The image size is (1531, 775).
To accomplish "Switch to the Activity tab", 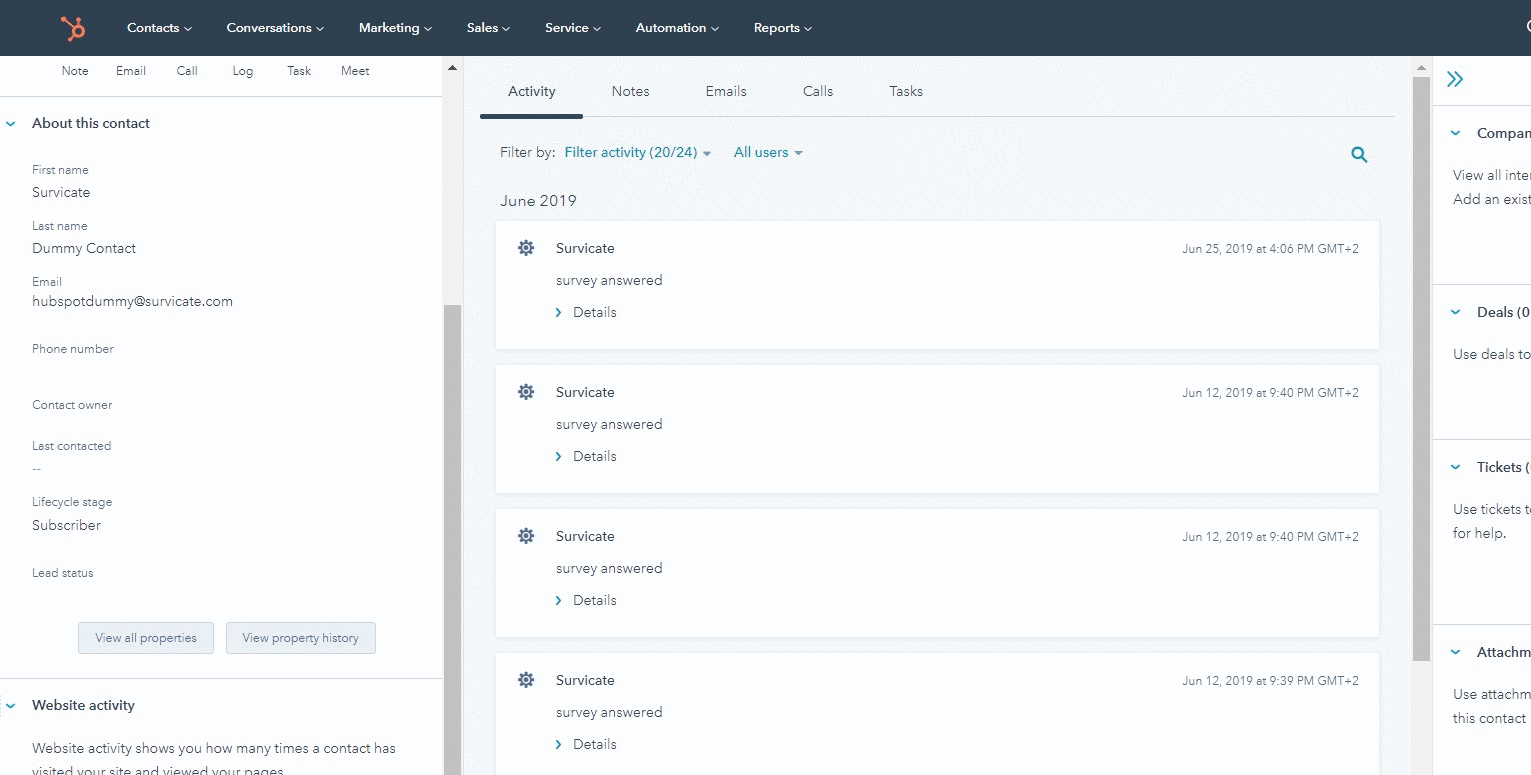I will 531,91.
